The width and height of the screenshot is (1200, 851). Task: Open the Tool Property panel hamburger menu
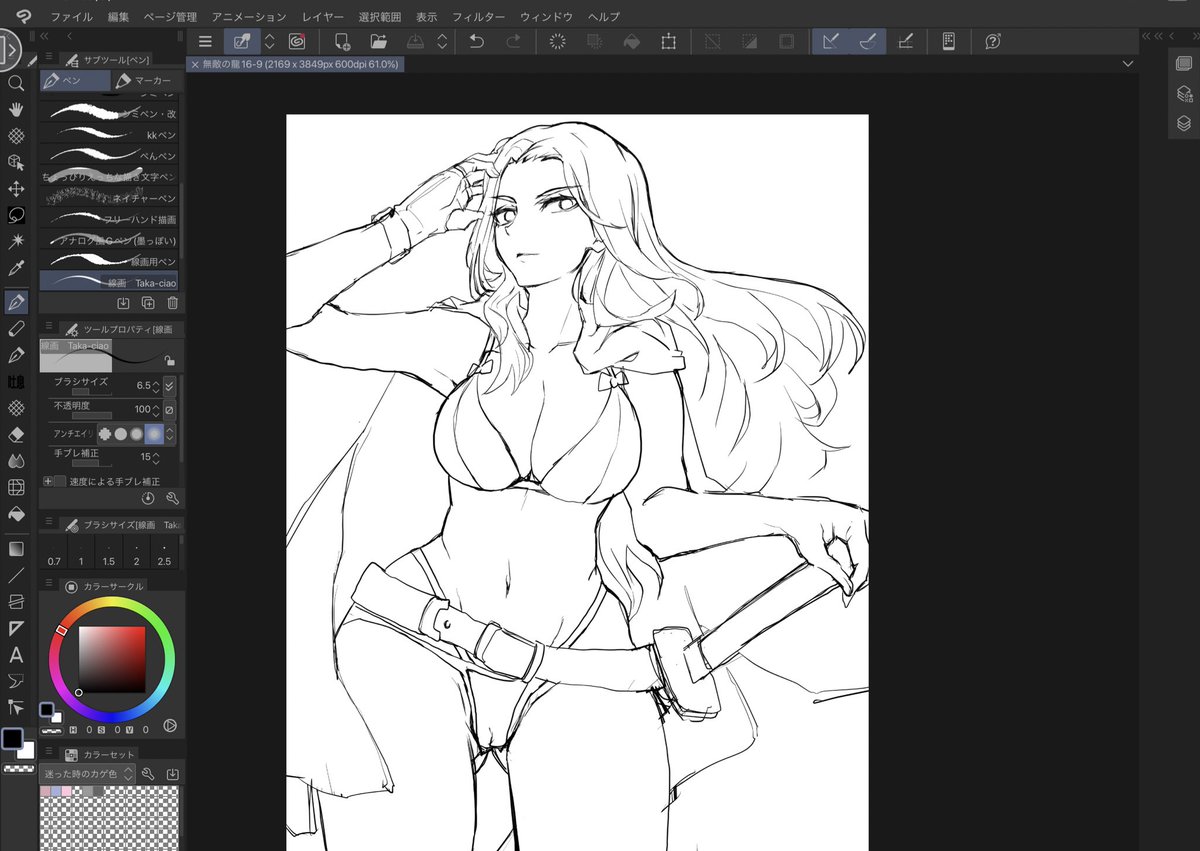48,328
